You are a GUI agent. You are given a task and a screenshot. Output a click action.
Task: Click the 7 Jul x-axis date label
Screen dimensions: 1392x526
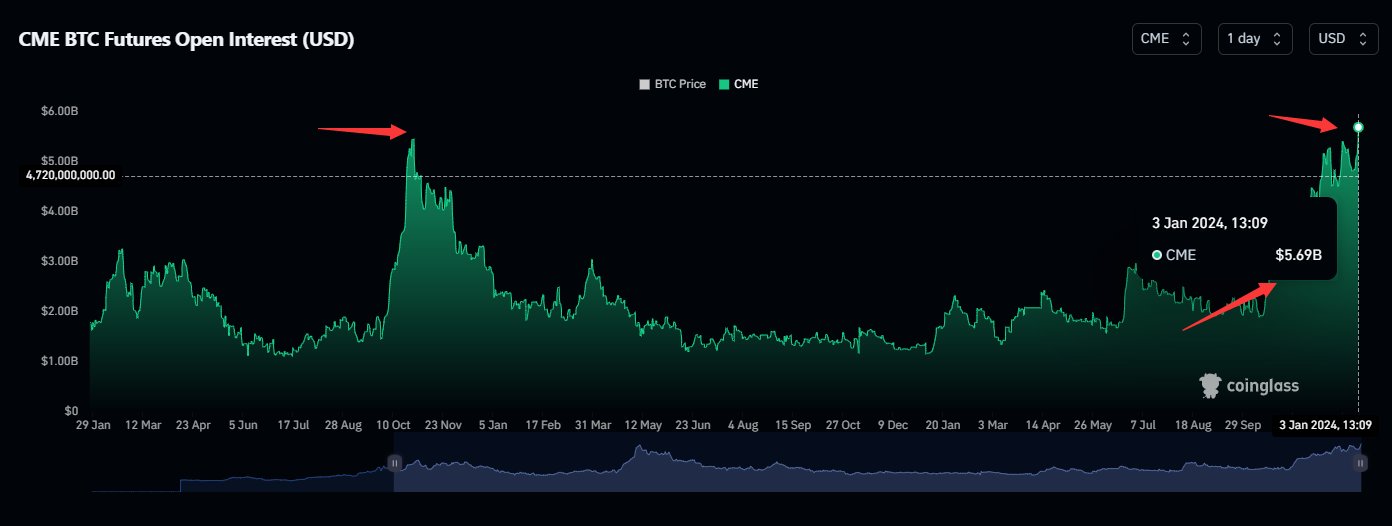[x=1143, y=425]
